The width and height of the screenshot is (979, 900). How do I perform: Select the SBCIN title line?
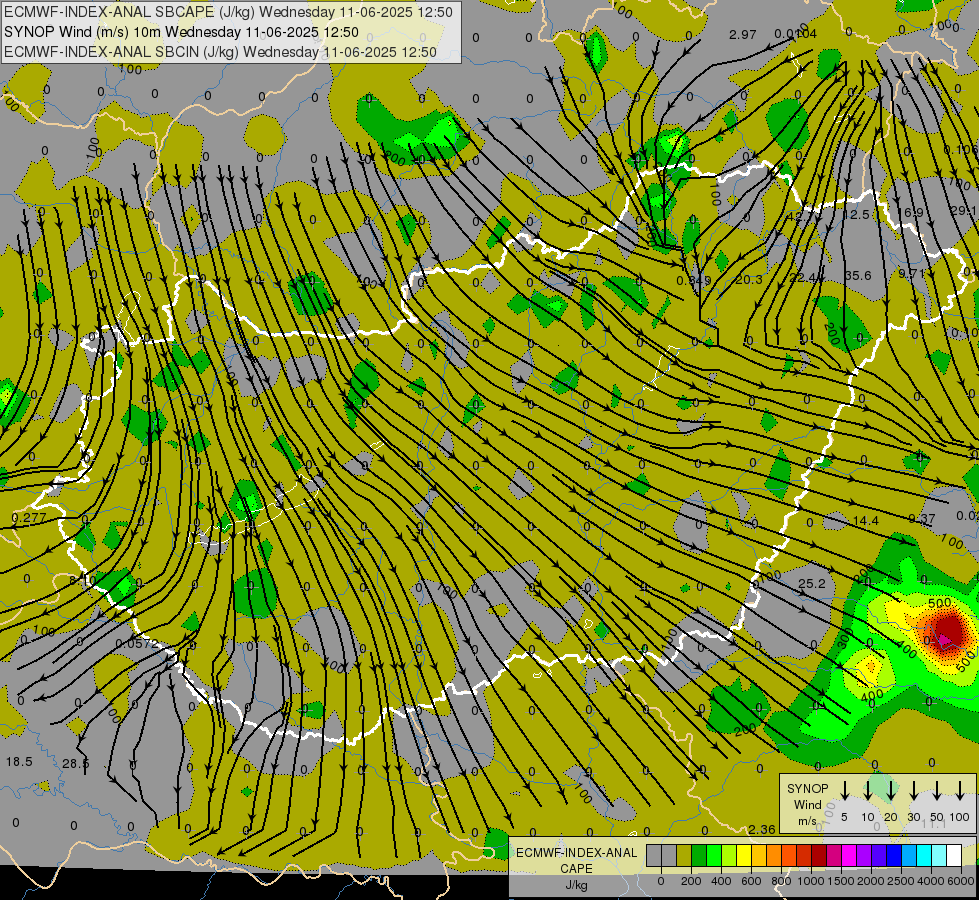220,52
